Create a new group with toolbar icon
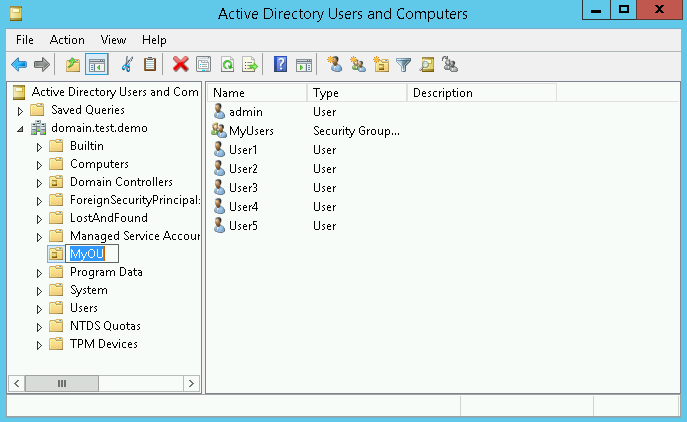 [358, 65]
